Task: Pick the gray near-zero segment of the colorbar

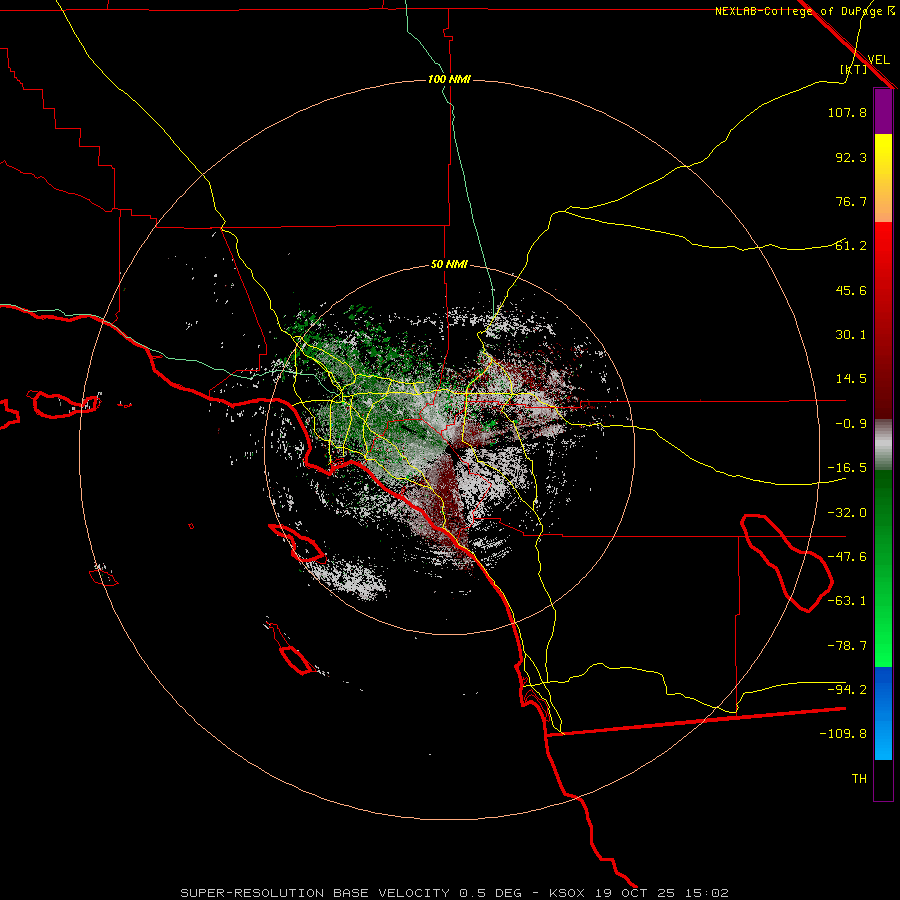Action: pyautogui.click(x=883, y=445)
